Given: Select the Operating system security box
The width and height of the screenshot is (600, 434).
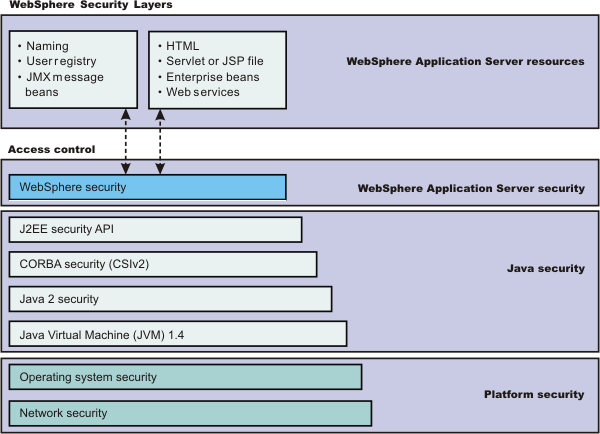Looking at the screenshot, I should [185, 377].
